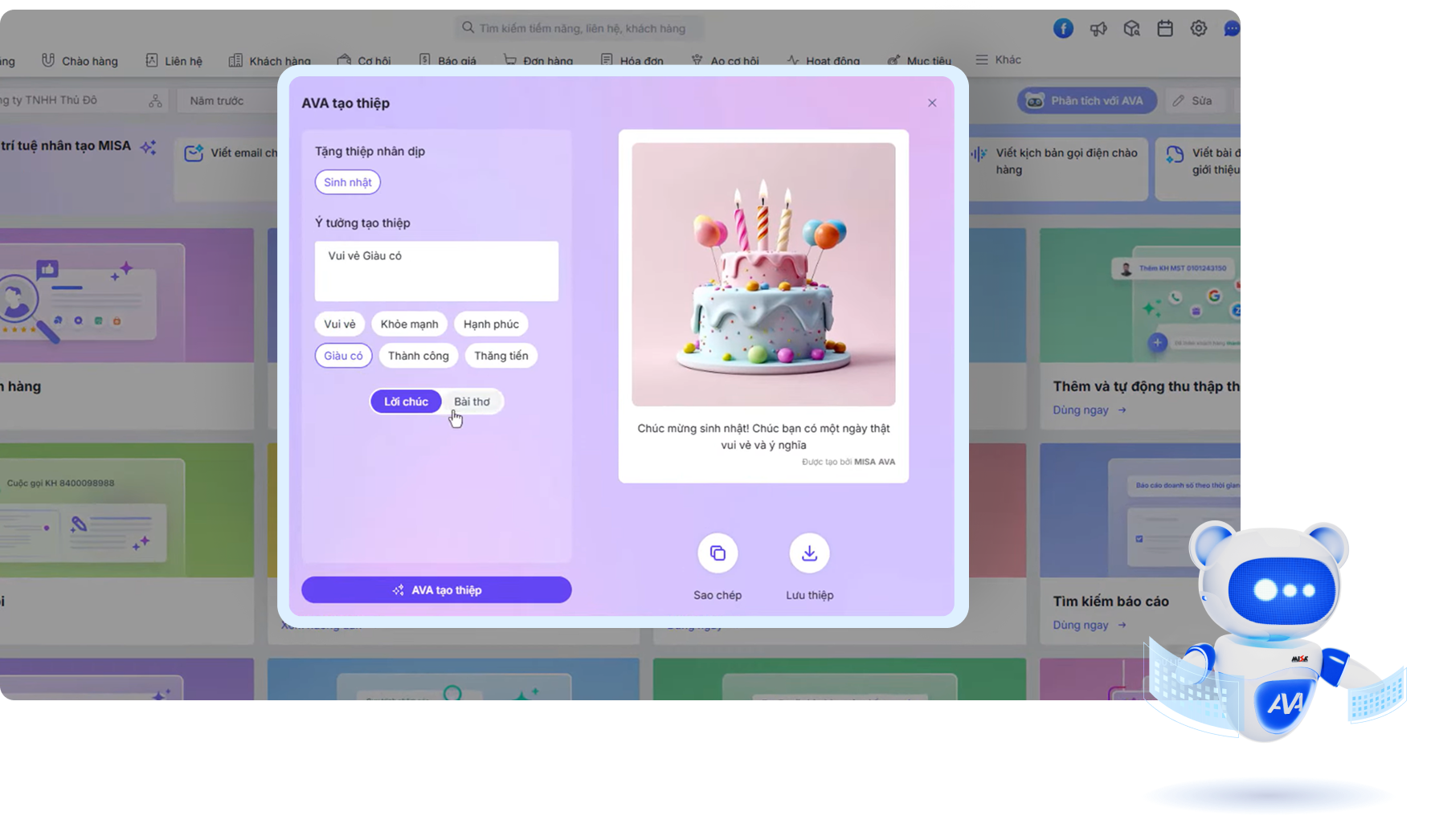This screenshot has width=1431, height=840.
Task: Open settings via the gear icon
Action: [x=1199, y=27]
